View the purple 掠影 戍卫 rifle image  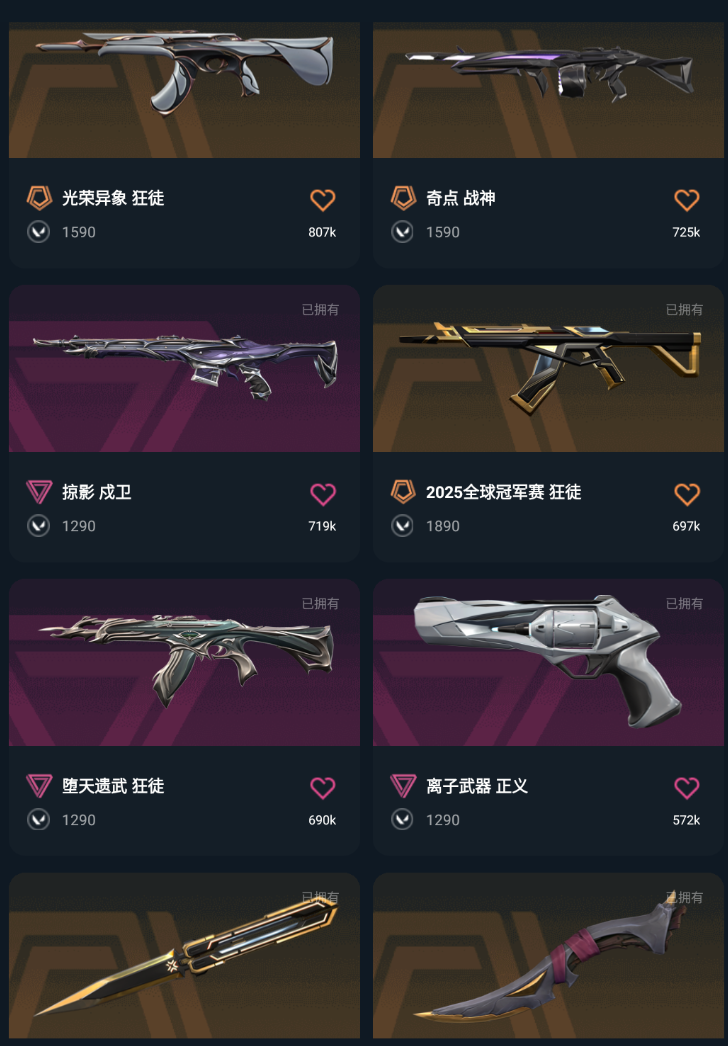(184, 369)
